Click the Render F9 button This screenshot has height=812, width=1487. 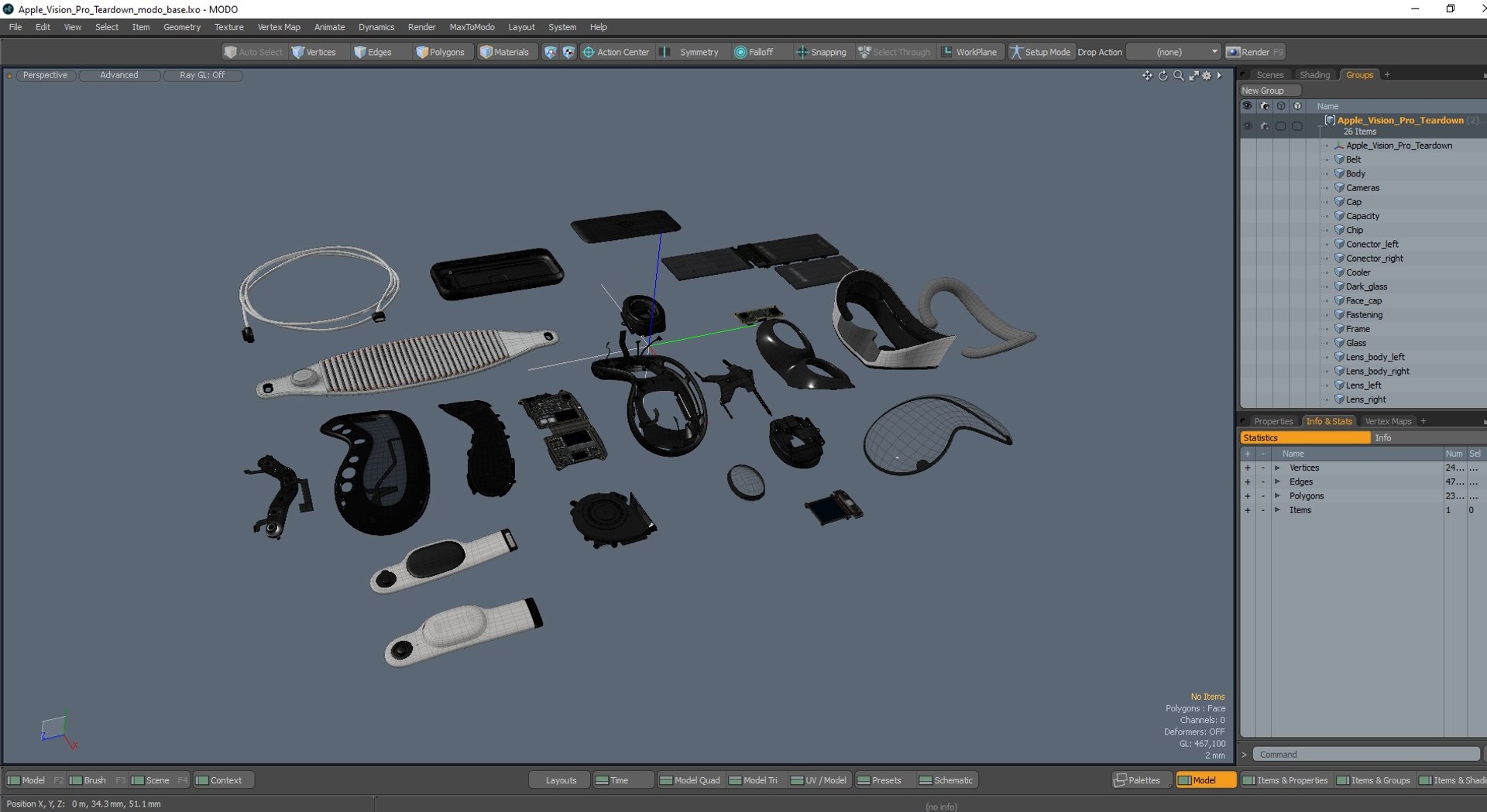pyautogui.click(x=1255, y=52)
